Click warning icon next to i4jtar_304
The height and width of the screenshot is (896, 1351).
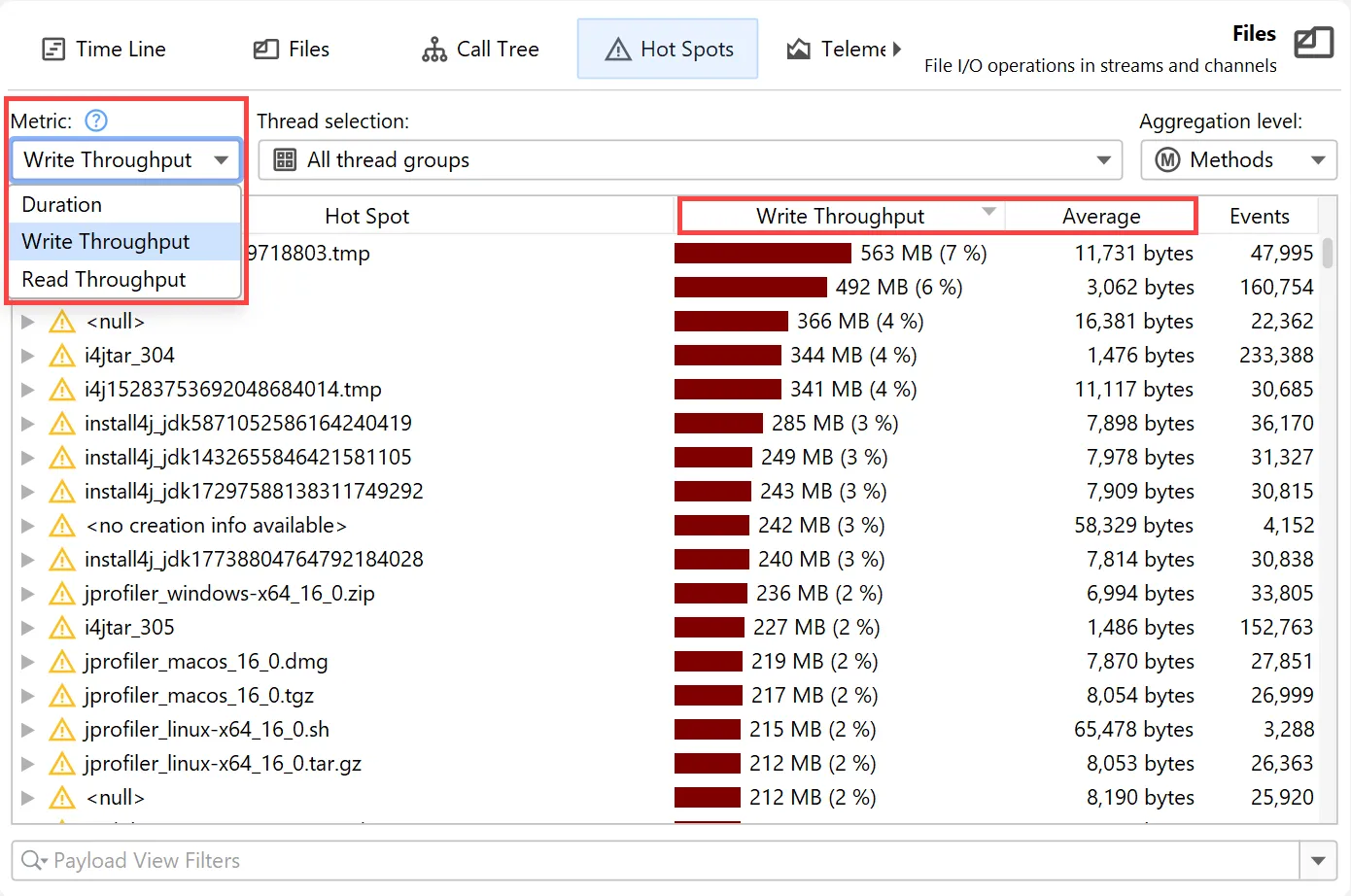tap(62, 356)
